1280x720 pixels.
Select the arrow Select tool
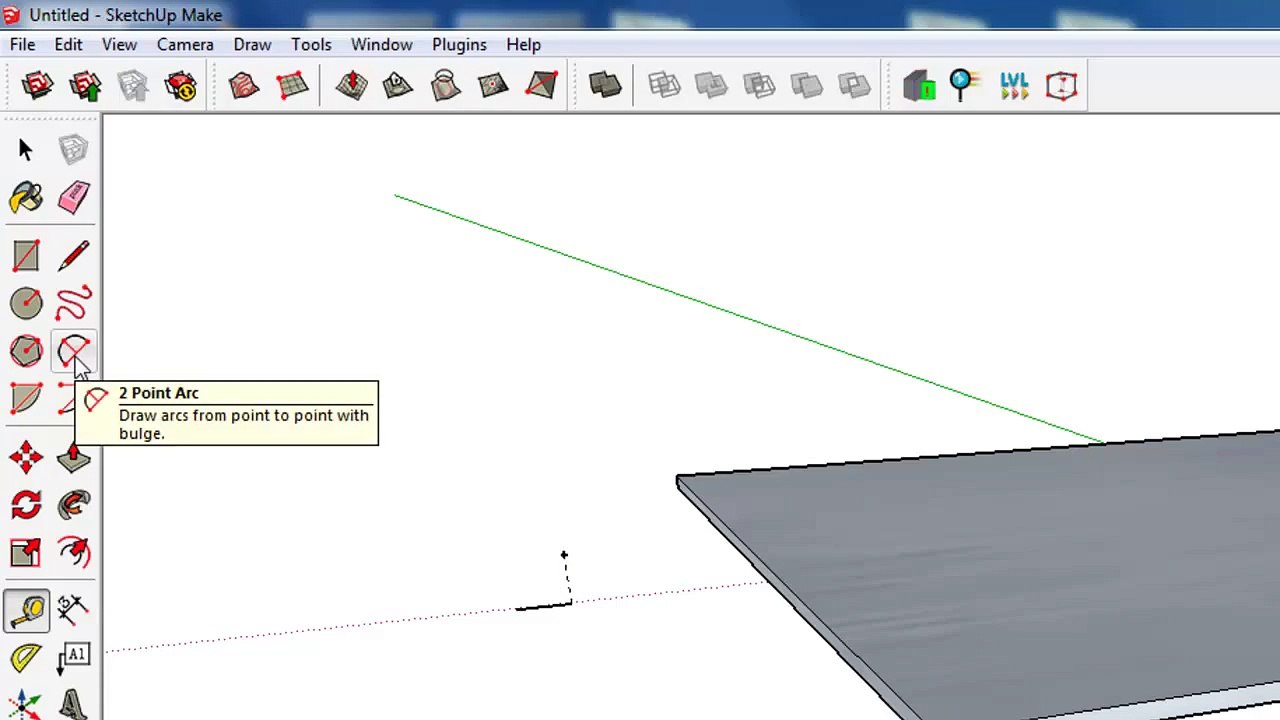pos(26,149)
